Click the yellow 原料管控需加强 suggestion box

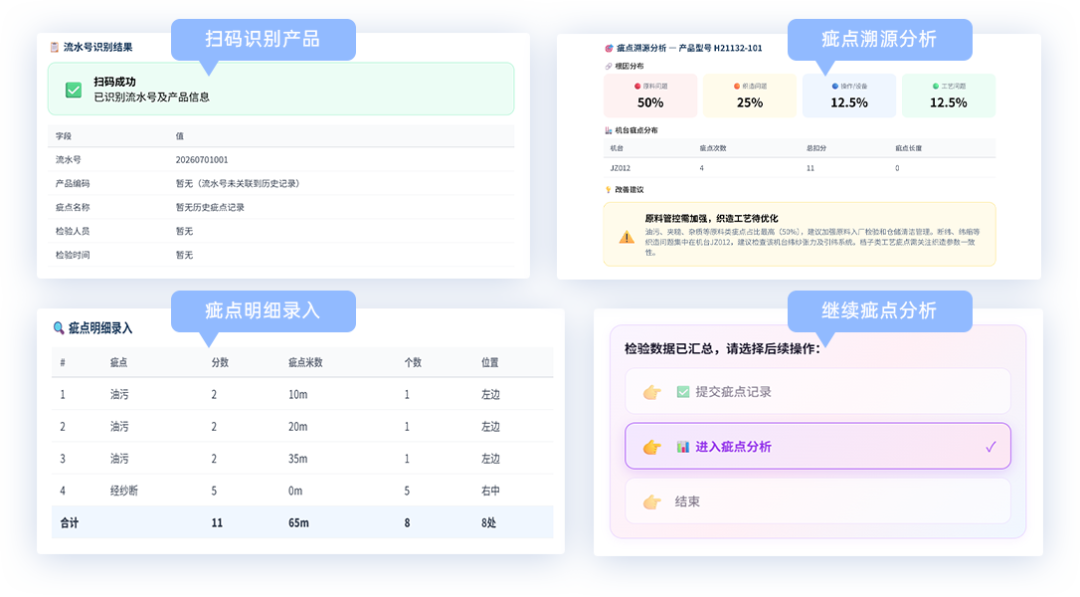(800, 234)
